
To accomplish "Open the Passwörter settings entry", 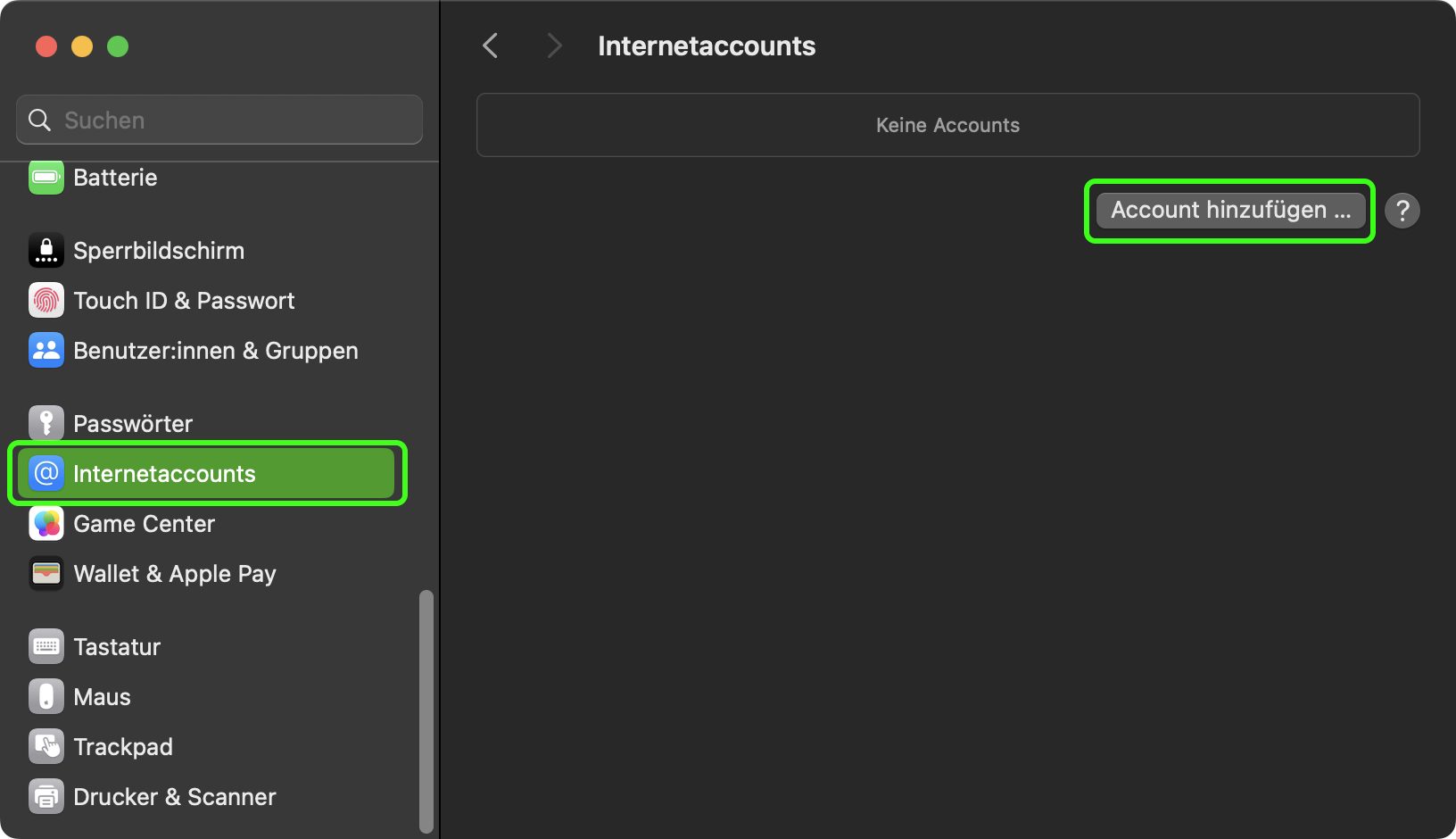I will [x=133, y=424].
